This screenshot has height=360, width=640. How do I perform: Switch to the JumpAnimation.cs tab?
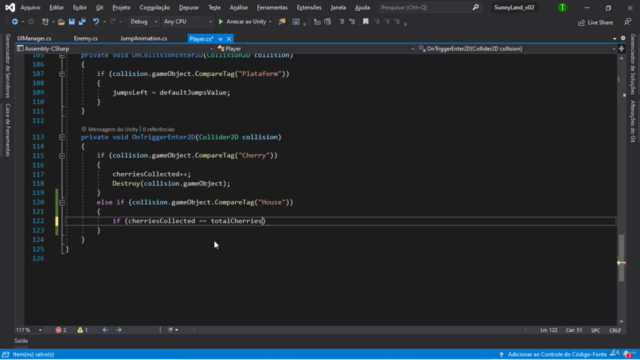click(x=144, y=38)
